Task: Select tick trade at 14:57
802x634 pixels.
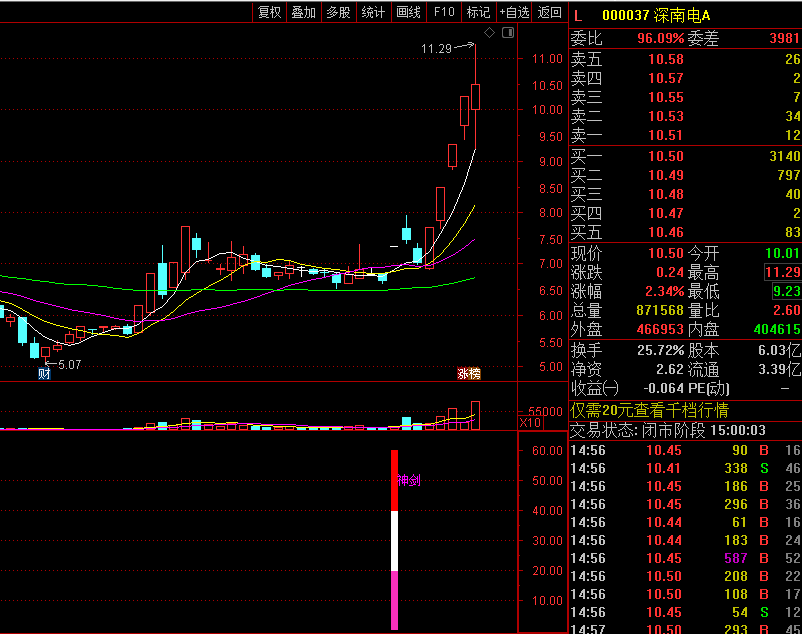Action: pos(685,629)
